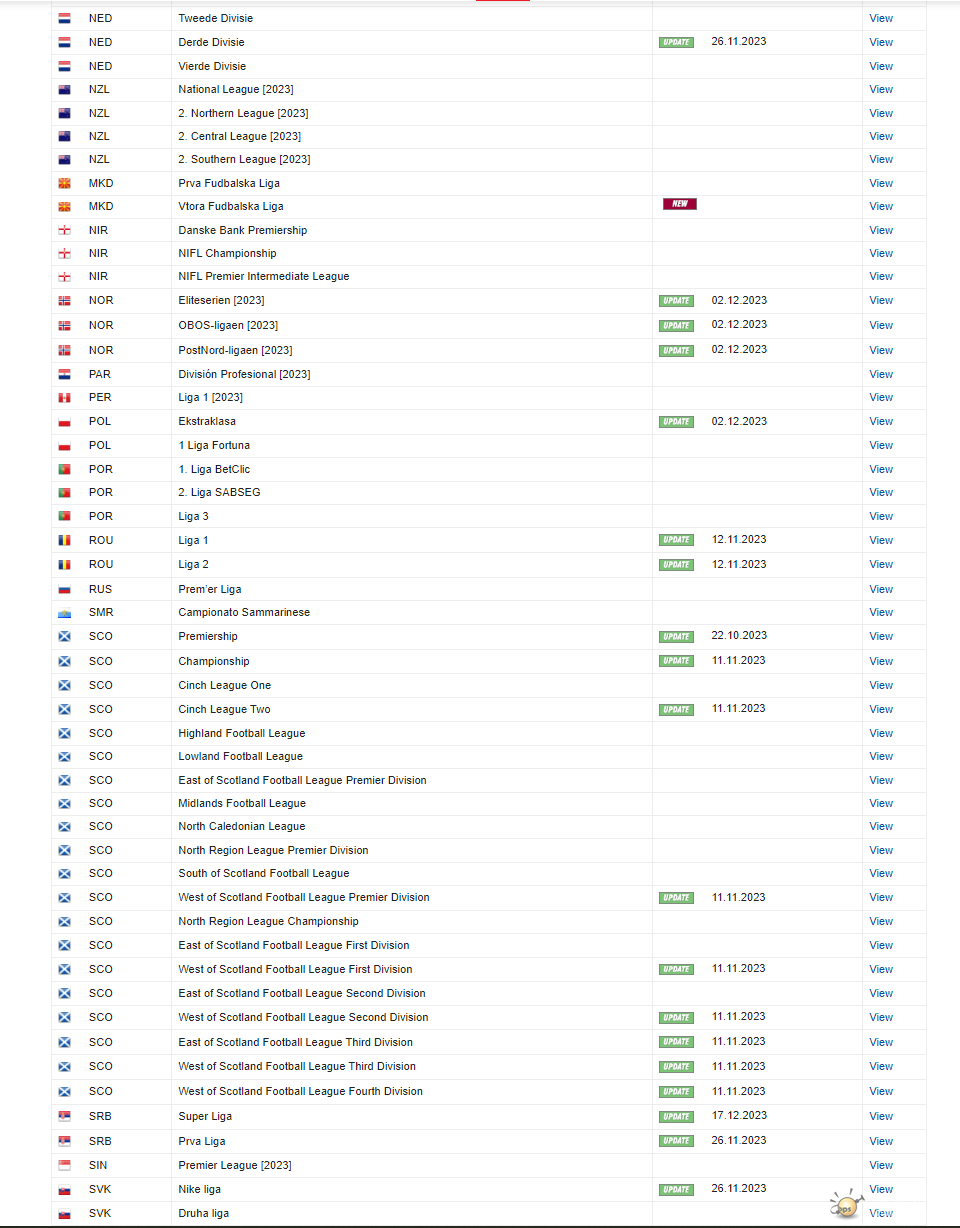Click the floating badge icon at bottom right
This screenshot has height=1228, width=960.
pyautogui.click(x=846, y=1203)
